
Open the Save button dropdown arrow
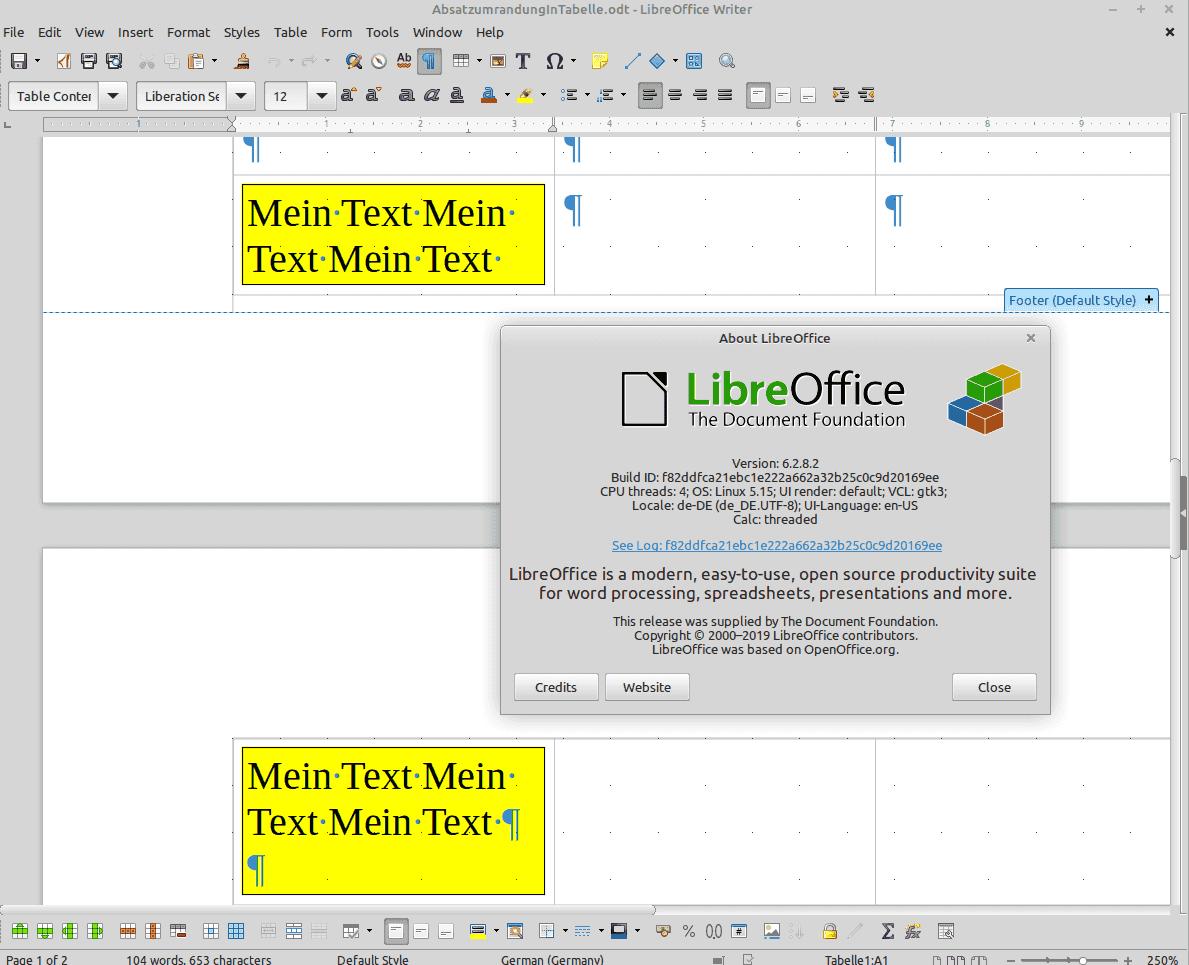(x=37, y=61)
